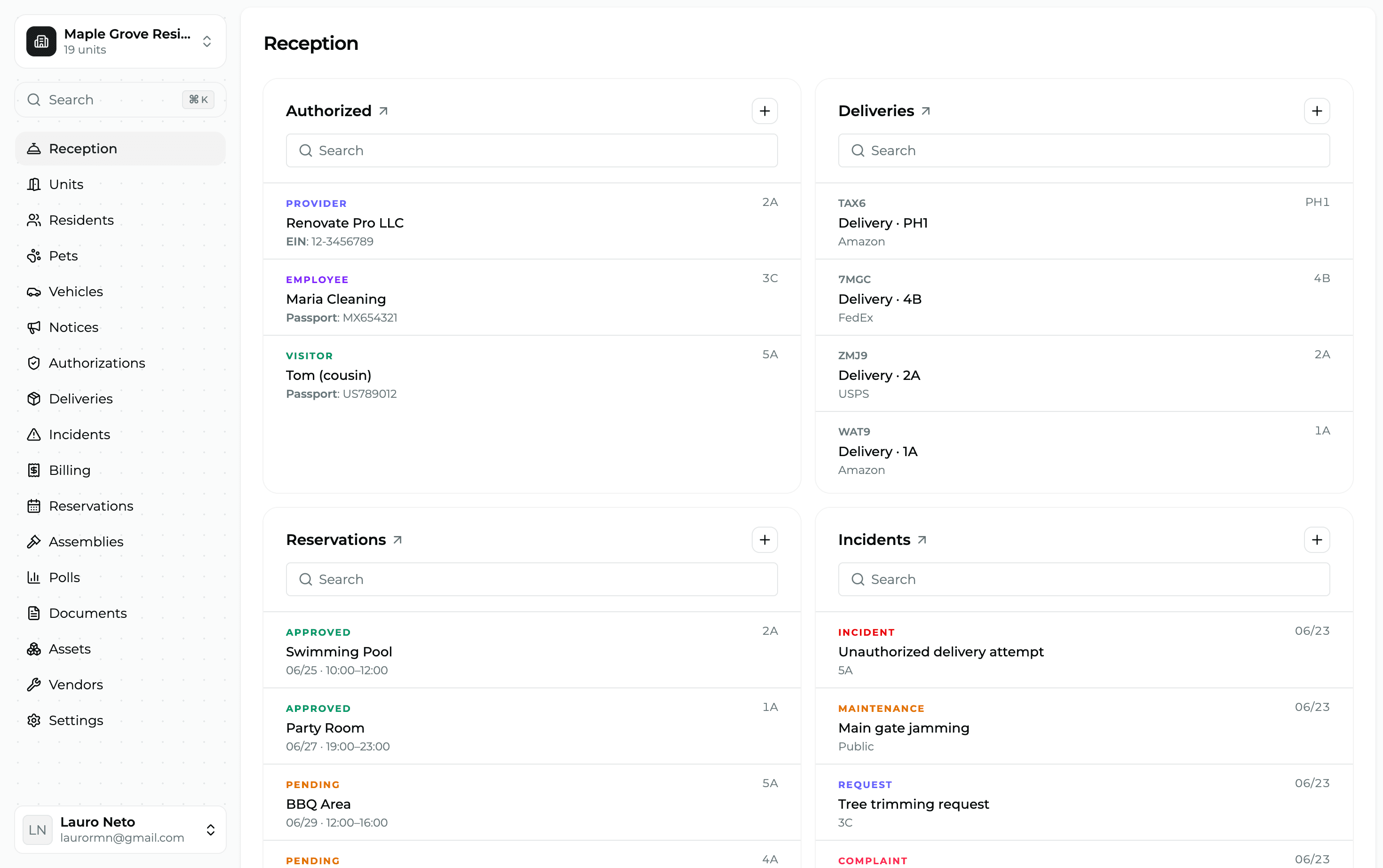Open the Swimming Pool approved reservation
Screen dimensions: 1383x868
532,650
